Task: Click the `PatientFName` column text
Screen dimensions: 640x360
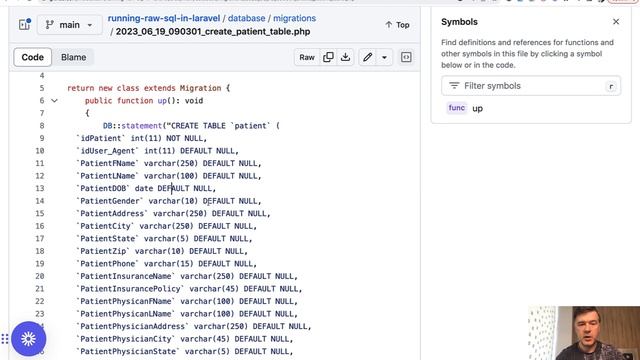Action: [107, 163]
